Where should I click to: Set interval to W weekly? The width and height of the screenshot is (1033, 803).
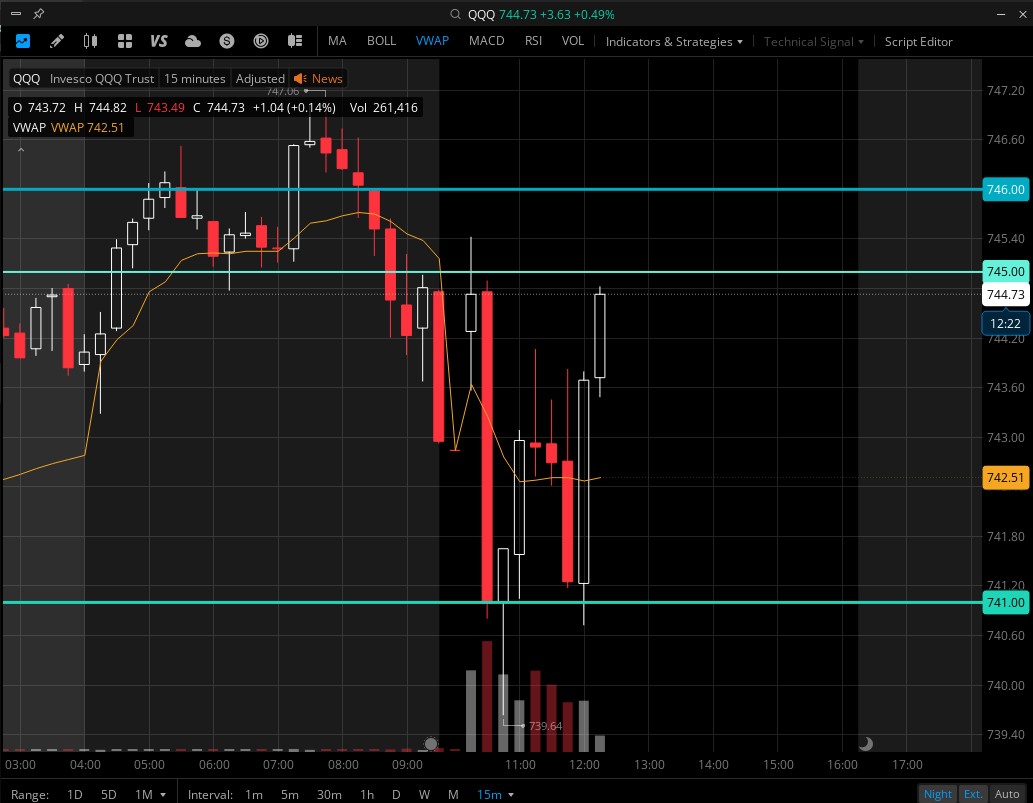(424, 794)
